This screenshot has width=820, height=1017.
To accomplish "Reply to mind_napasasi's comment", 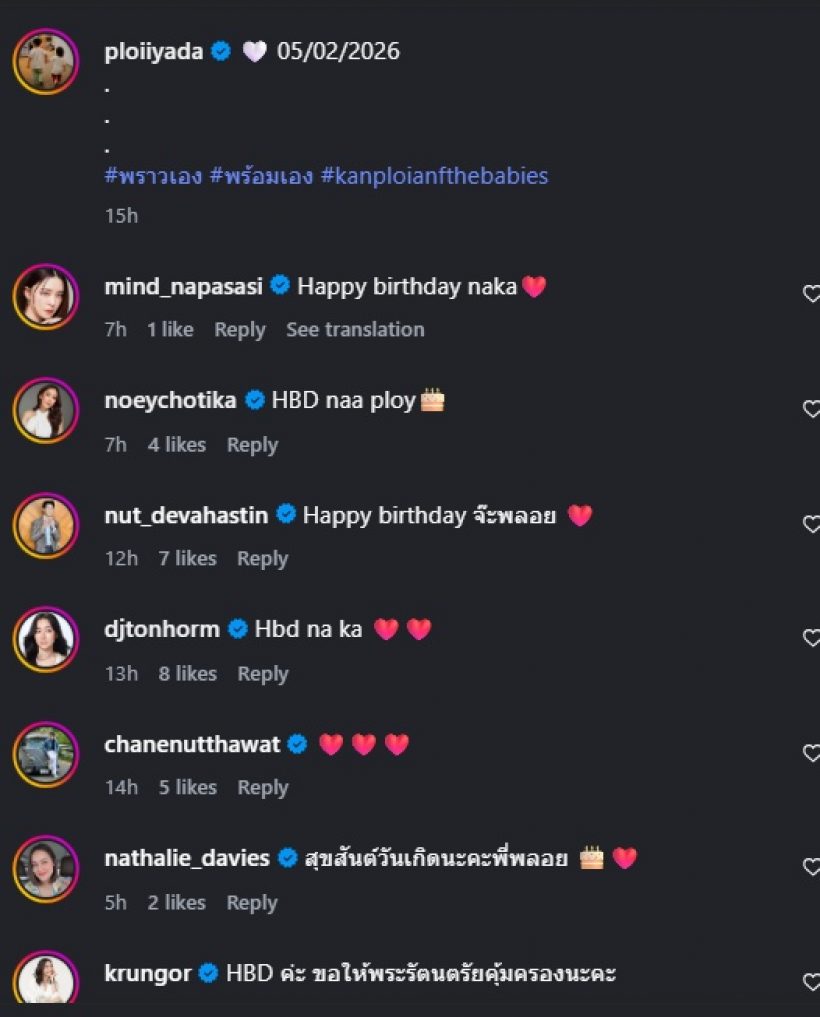I will point(240,330).
